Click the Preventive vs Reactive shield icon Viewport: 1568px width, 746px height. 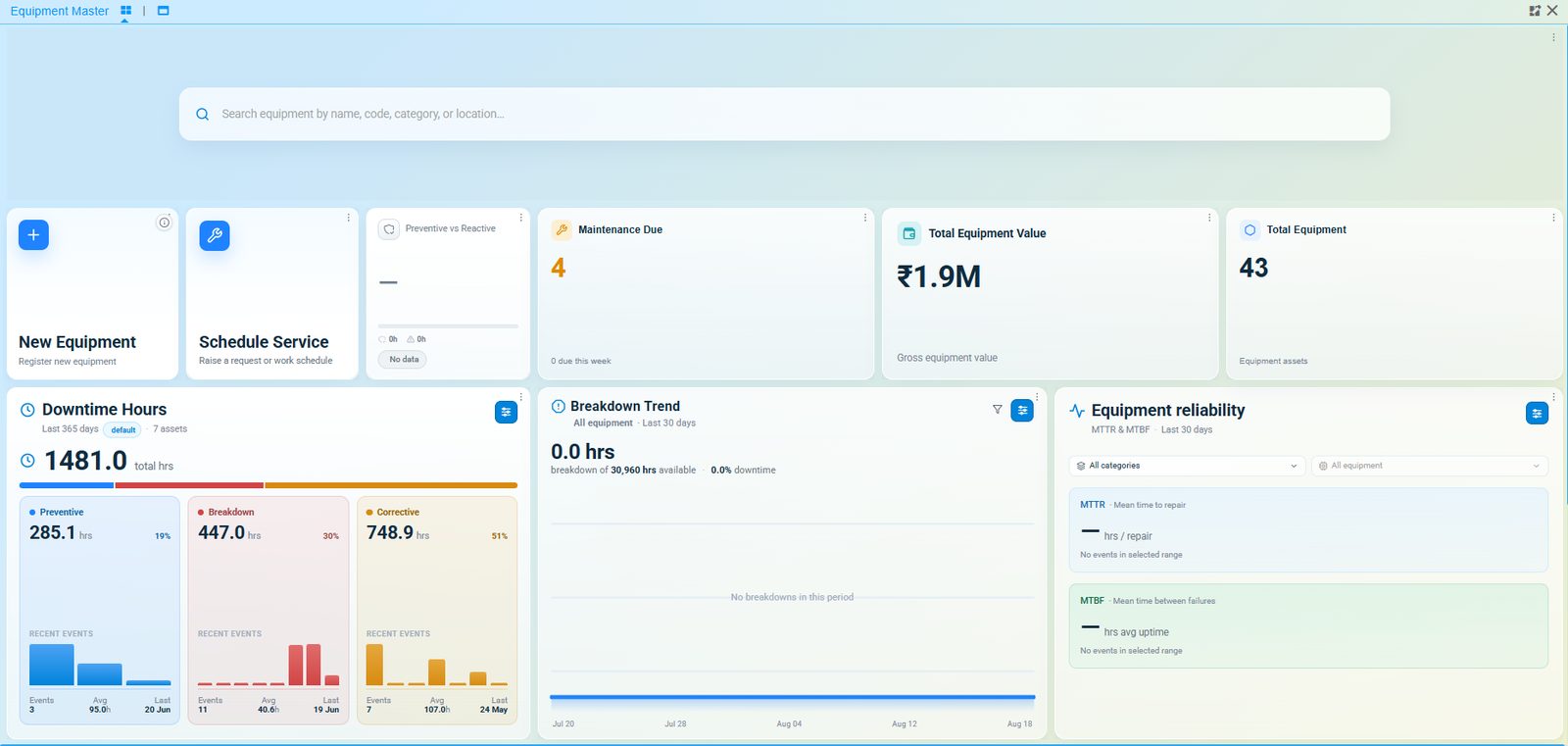click(x=389, y=228)
